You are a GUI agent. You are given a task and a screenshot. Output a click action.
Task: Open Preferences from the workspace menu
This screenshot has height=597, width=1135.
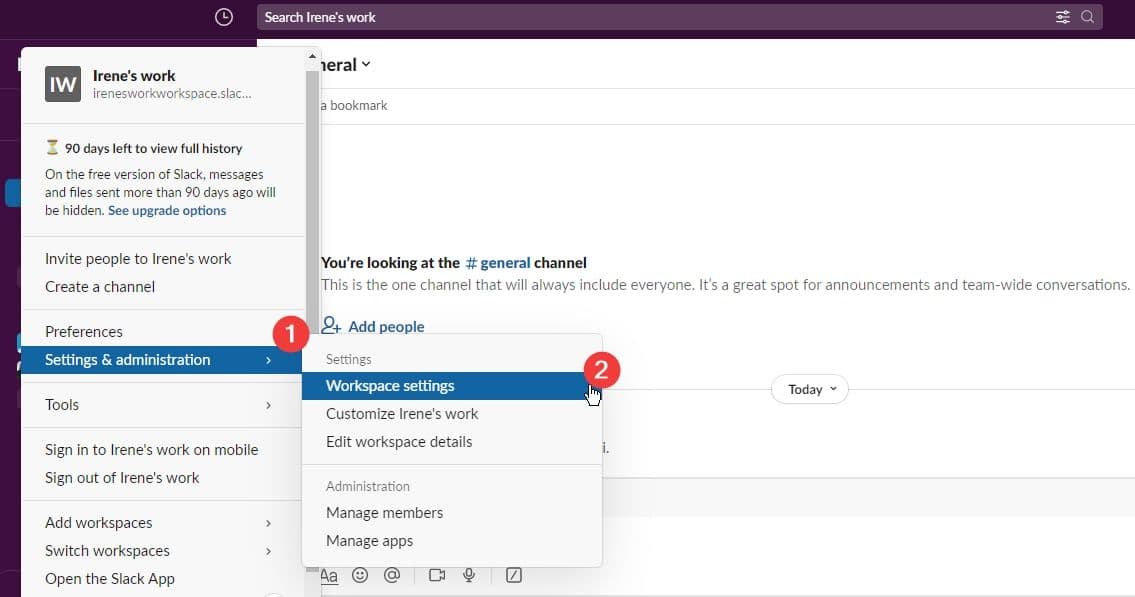point(84,332)
